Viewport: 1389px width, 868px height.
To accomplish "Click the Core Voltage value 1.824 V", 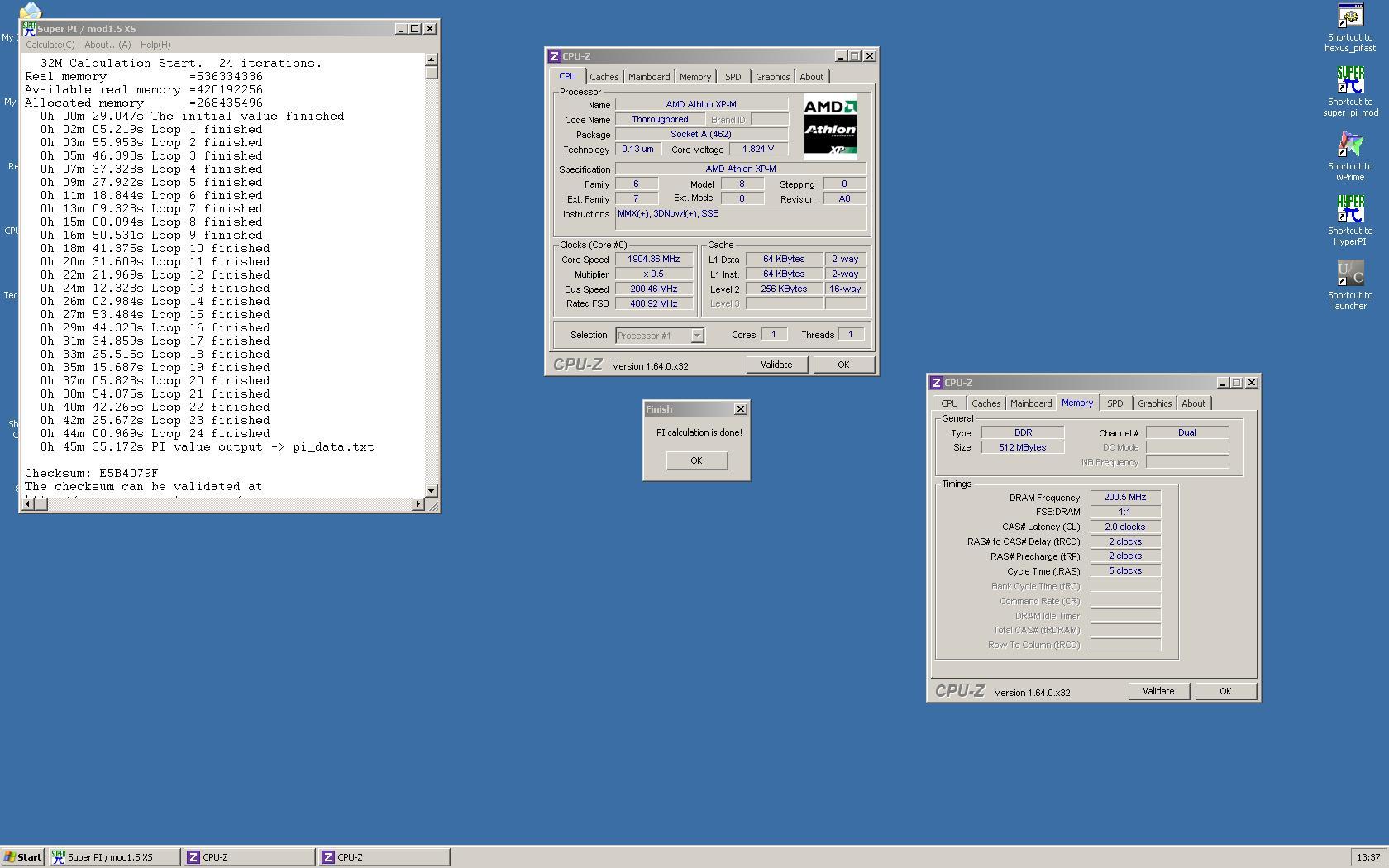I will click(758, 150).
